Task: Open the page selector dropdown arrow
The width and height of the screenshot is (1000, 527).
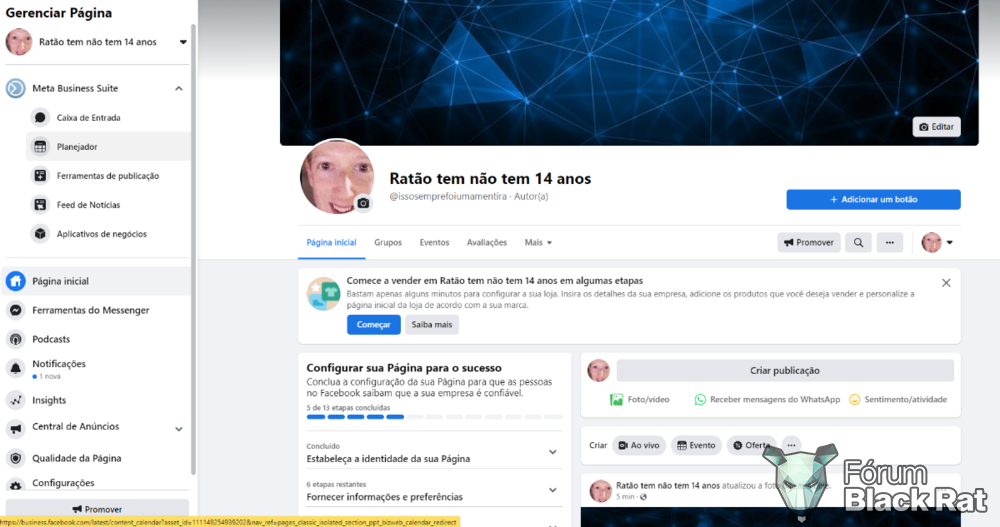Action: coord(183,42)
